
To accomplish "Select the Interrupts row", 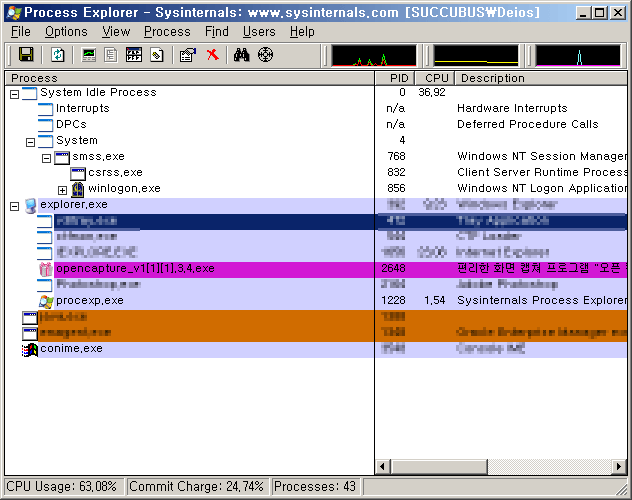I will (x=316, y=108).
